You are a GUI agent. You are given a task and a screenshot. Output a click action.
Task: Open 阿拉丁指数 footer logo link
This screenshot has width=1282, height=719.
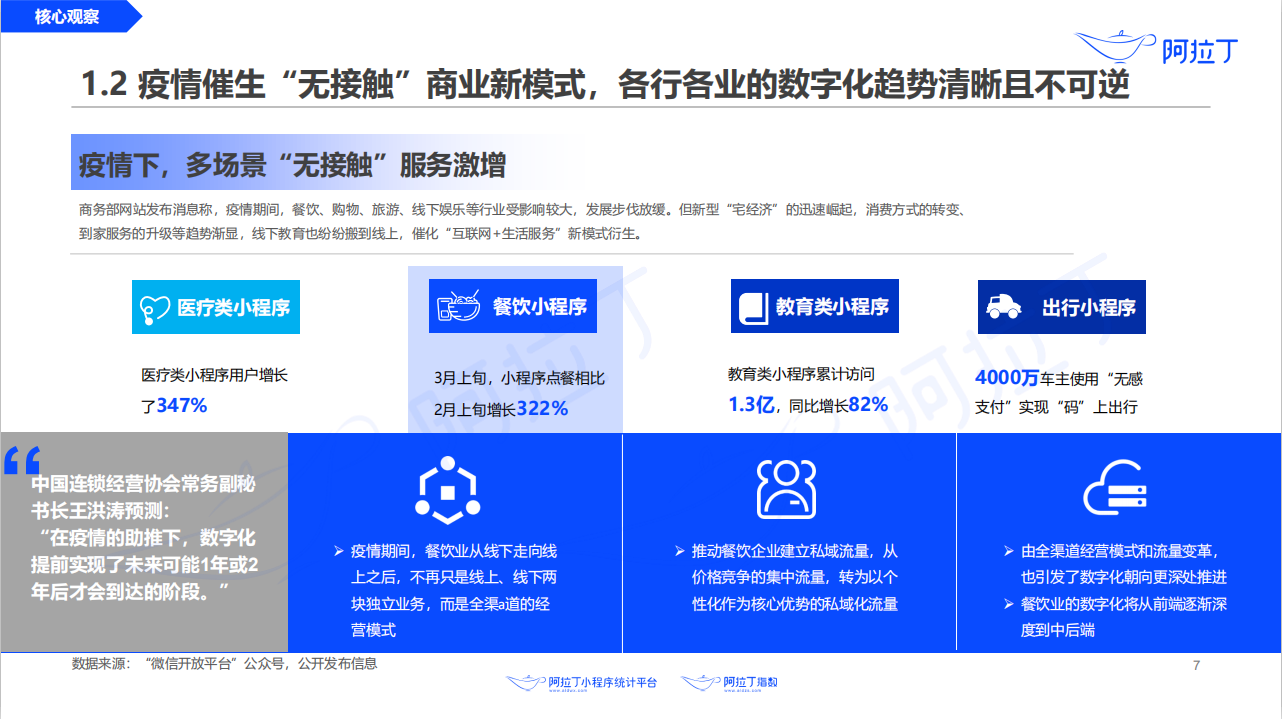[730, 682]
